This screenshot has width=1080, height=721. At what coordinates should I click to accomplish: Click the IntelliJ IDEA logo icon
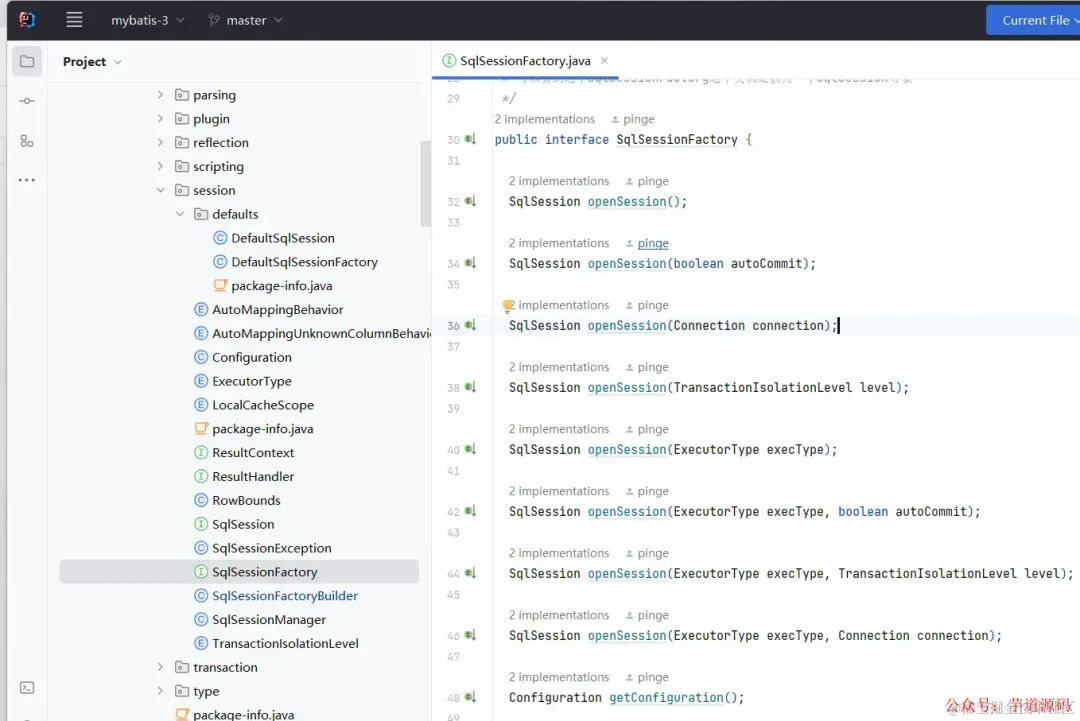tap(28, 20)
